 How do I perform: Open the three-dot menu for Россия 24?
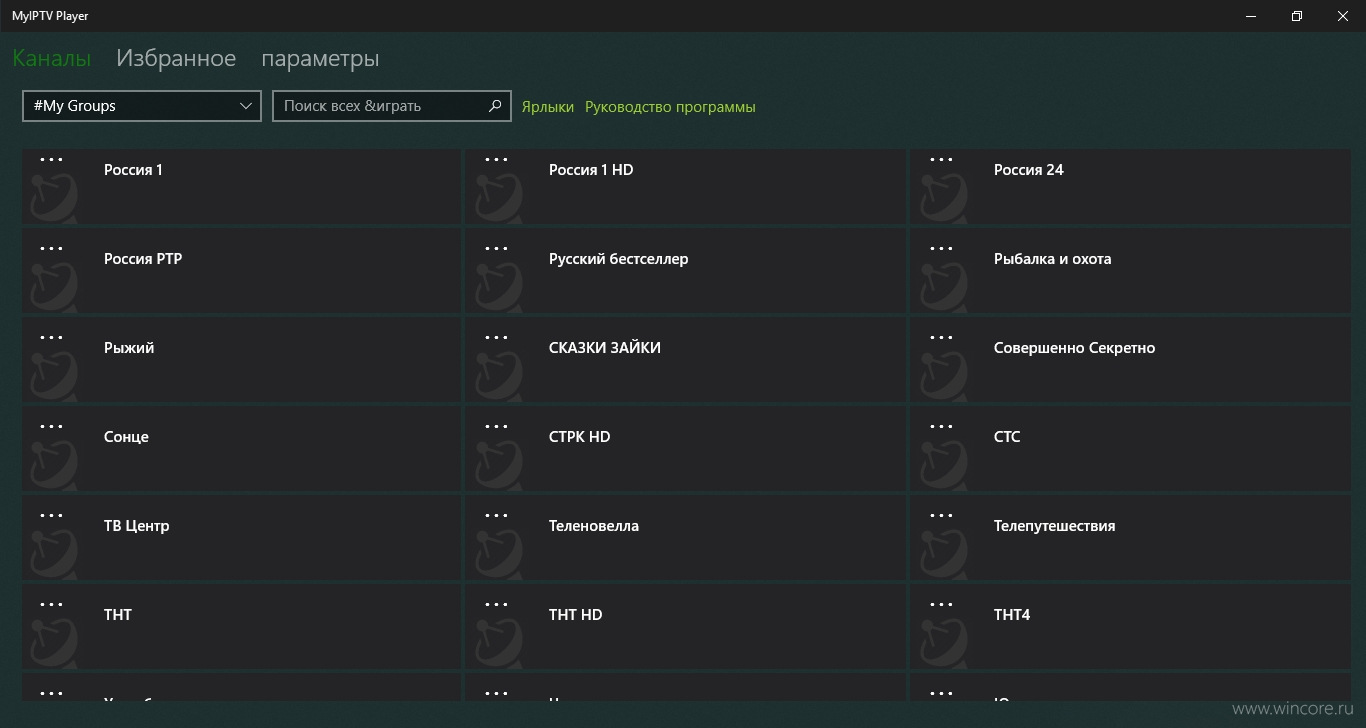point(941,160)
